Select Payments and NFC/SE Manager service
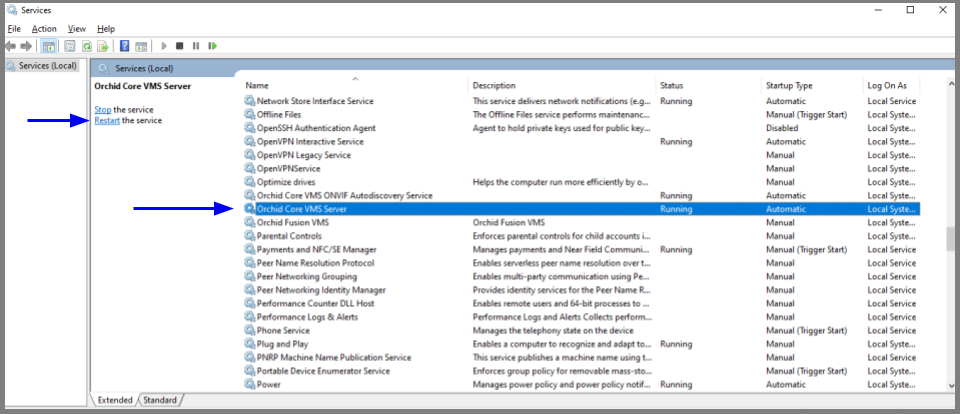Viewport: 960px width, 414px height. point(582,249)
